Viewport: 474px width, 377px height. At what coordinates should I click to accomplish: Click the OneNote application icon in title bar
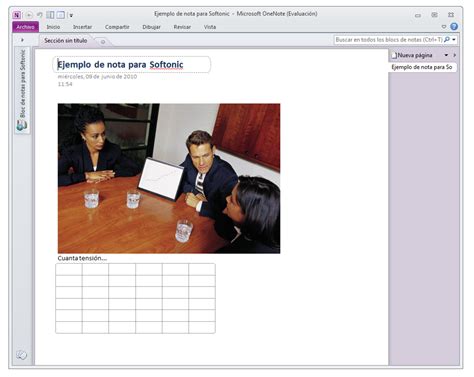click(16, 15)
